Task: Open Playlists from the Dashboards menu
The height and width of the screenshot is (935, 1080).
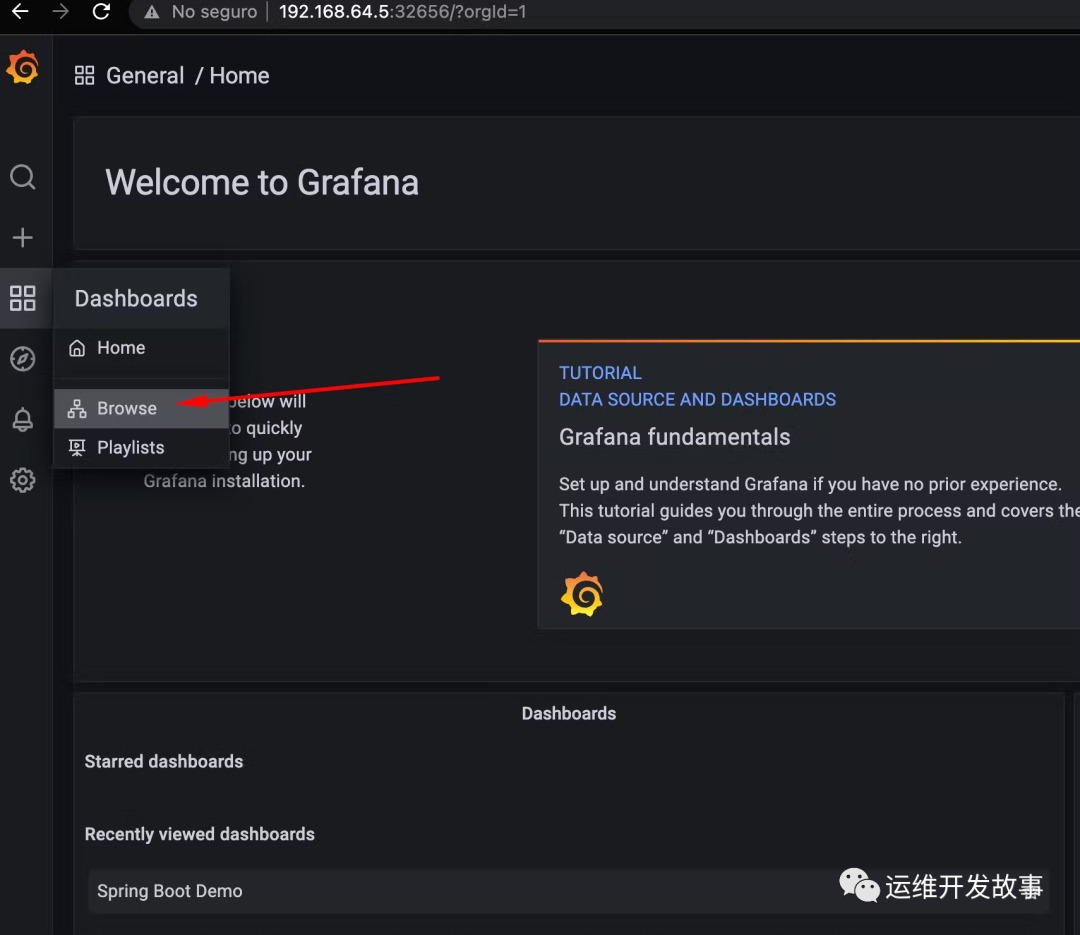Action: (x=130, y=448)
